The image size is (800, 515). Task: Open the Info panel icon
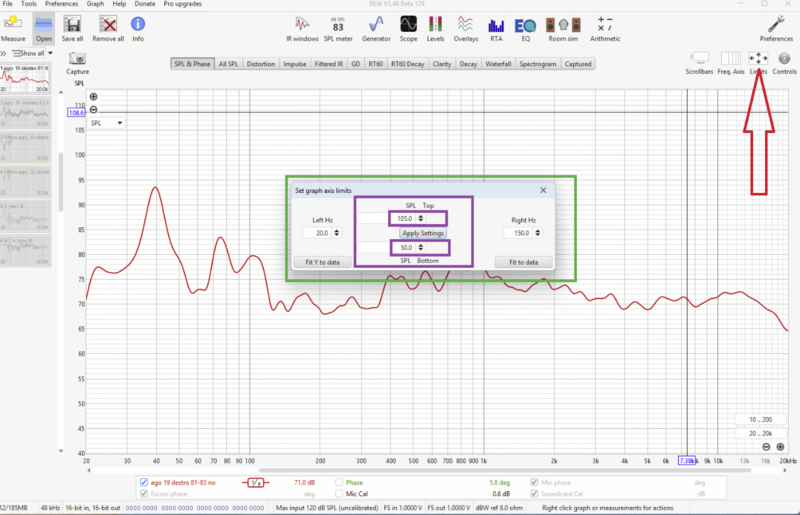pos(138,29)
